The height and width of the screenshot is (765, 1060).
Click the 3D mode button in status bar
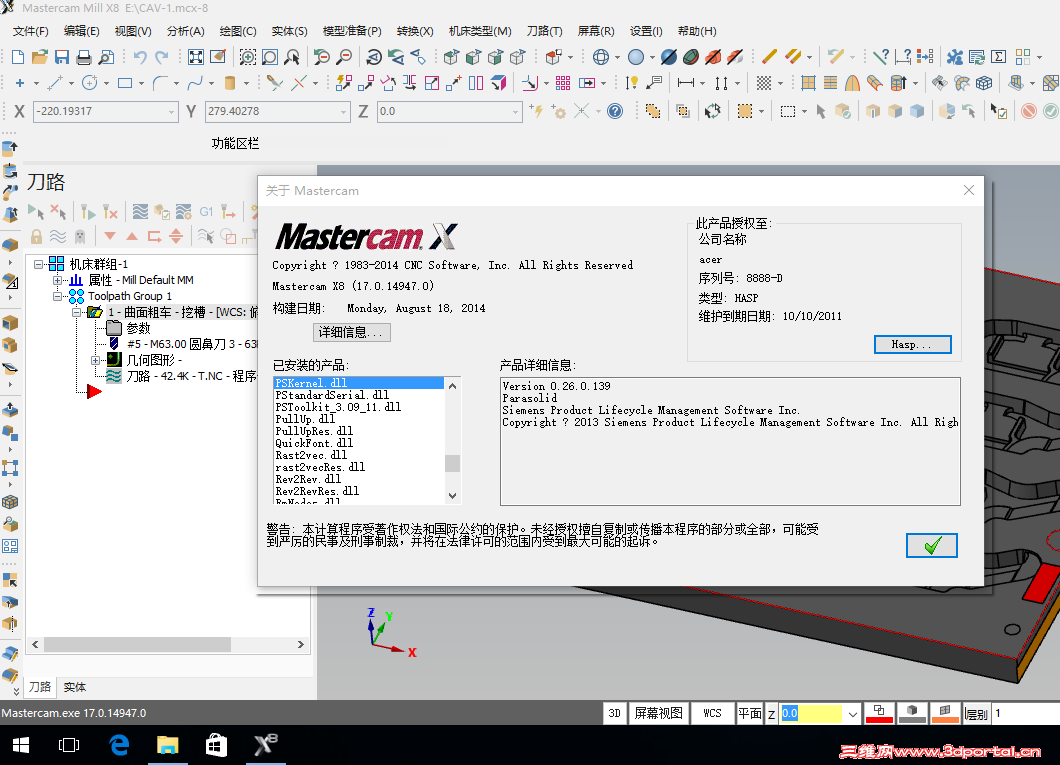pos(615,713)
